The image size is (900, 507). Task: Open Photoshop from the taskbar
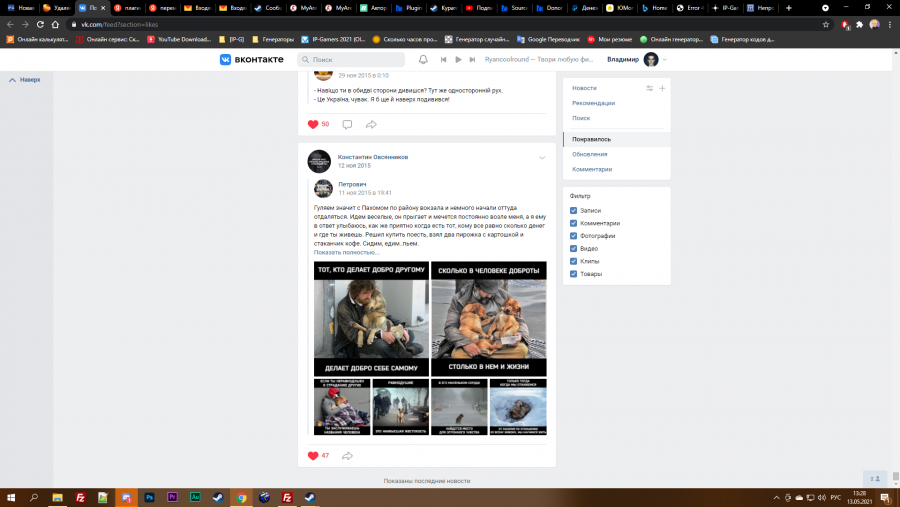(149, 497)
